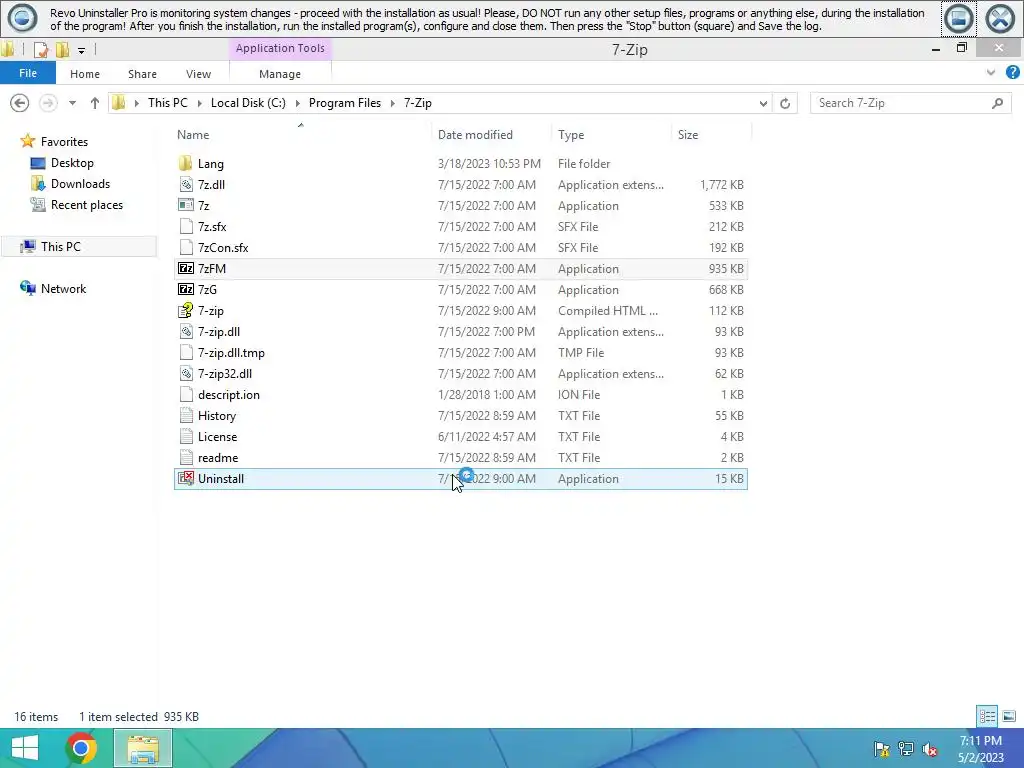This screenshot has width=1024, height=768.
Task: Switch to the Share ribbon tab
Action: tap(142, 74)
